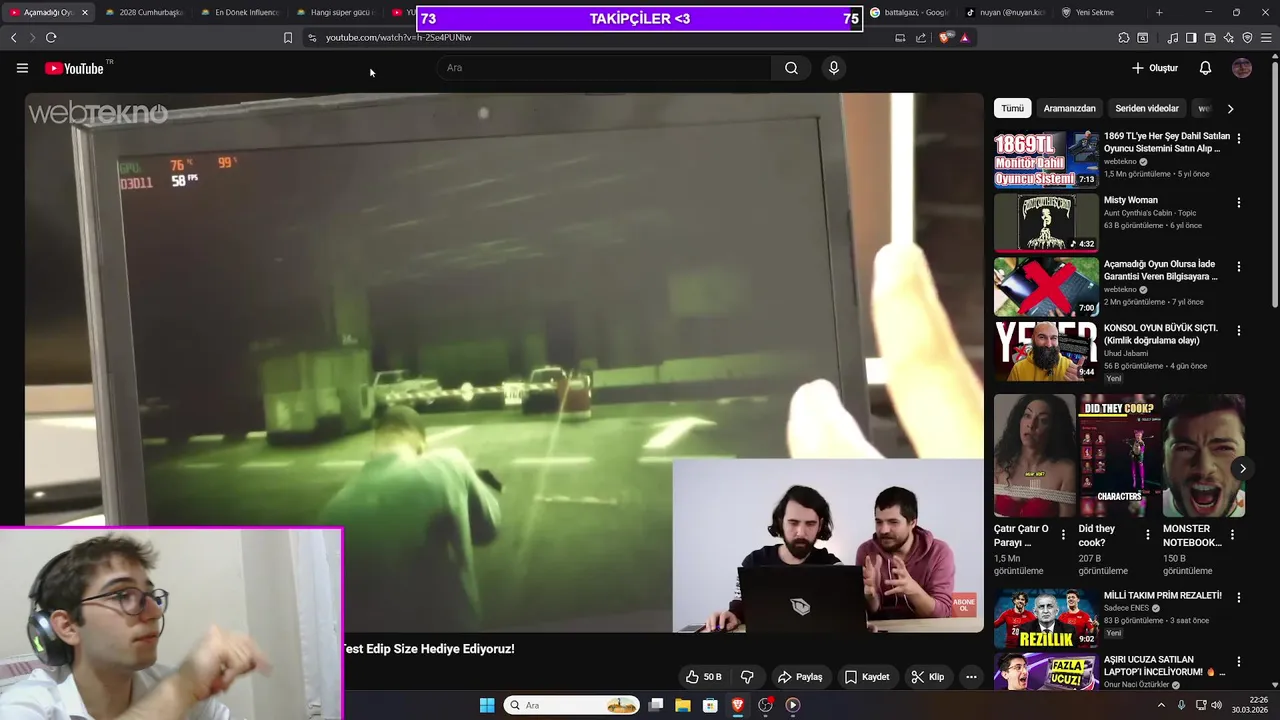Viewport: 1280px width, 720px height.
Task: Open Brave Leo AI sparkle icon
Action: coord(1228,38)
